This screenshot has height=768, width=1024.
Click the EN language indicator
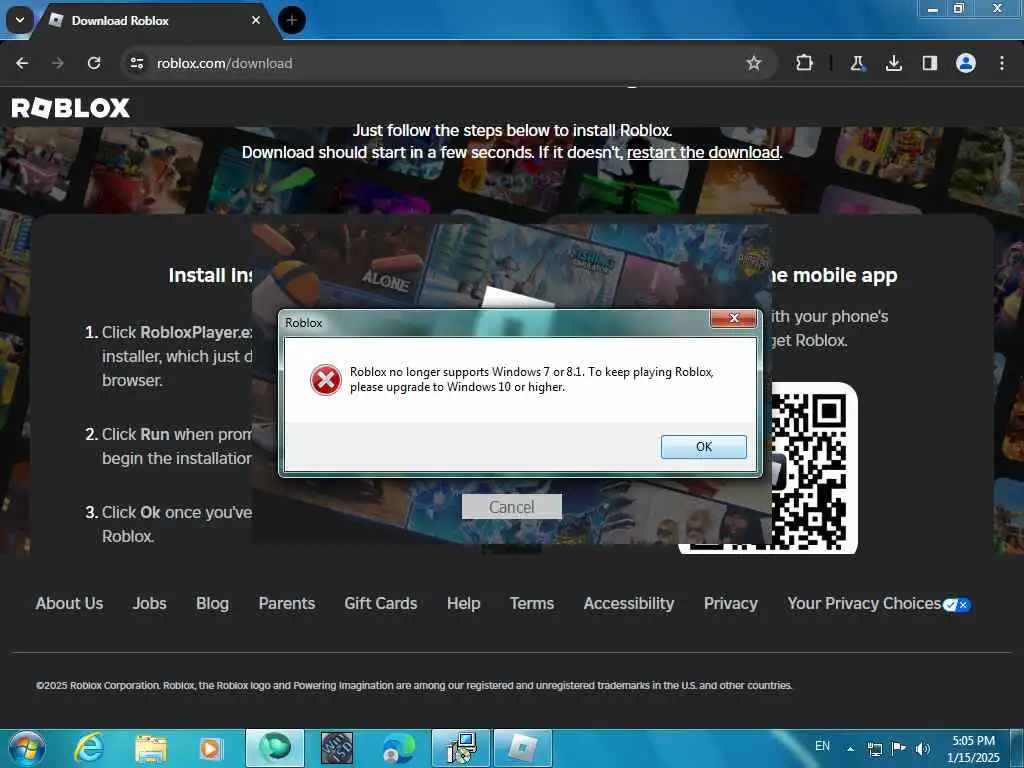click(822, 746)
